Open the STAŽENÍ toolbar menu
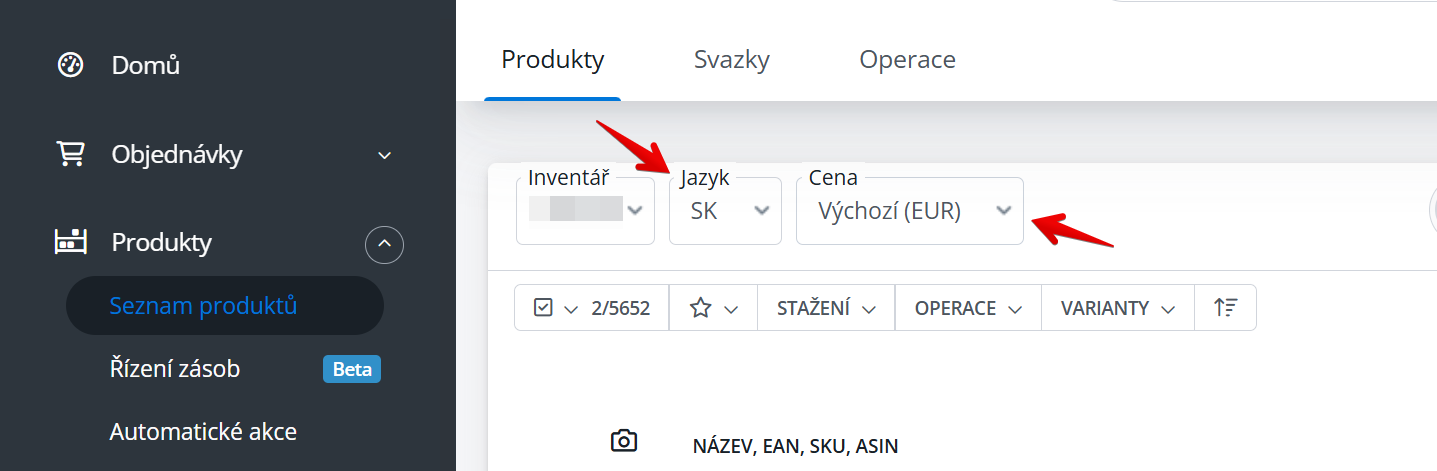The height and width of the screenshot is (471, 1437). coord(826,308)
